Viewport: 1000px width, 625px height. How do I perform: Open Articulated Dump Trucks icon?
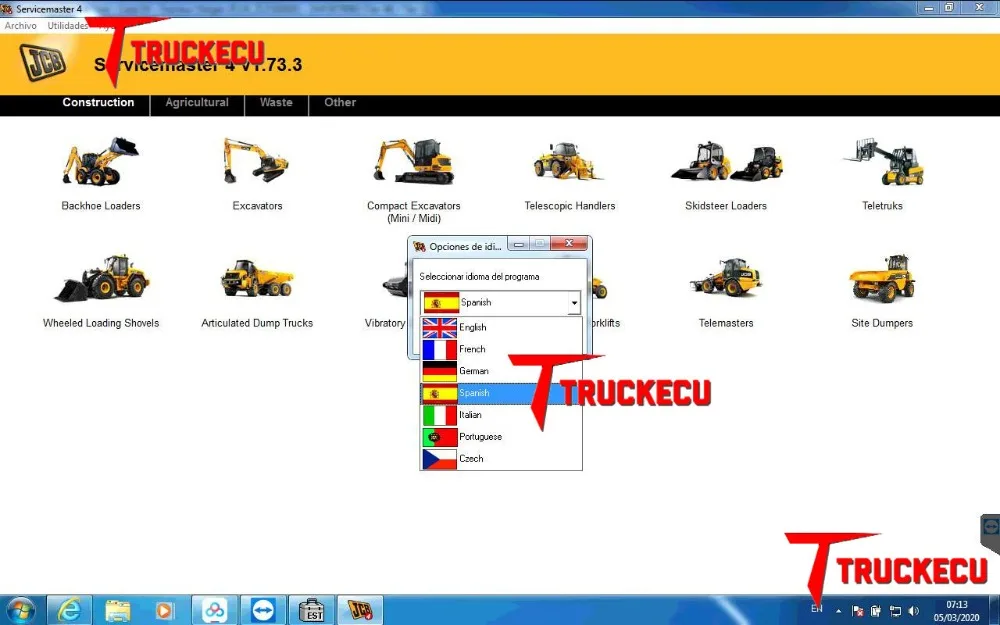(x=257, y=277)
